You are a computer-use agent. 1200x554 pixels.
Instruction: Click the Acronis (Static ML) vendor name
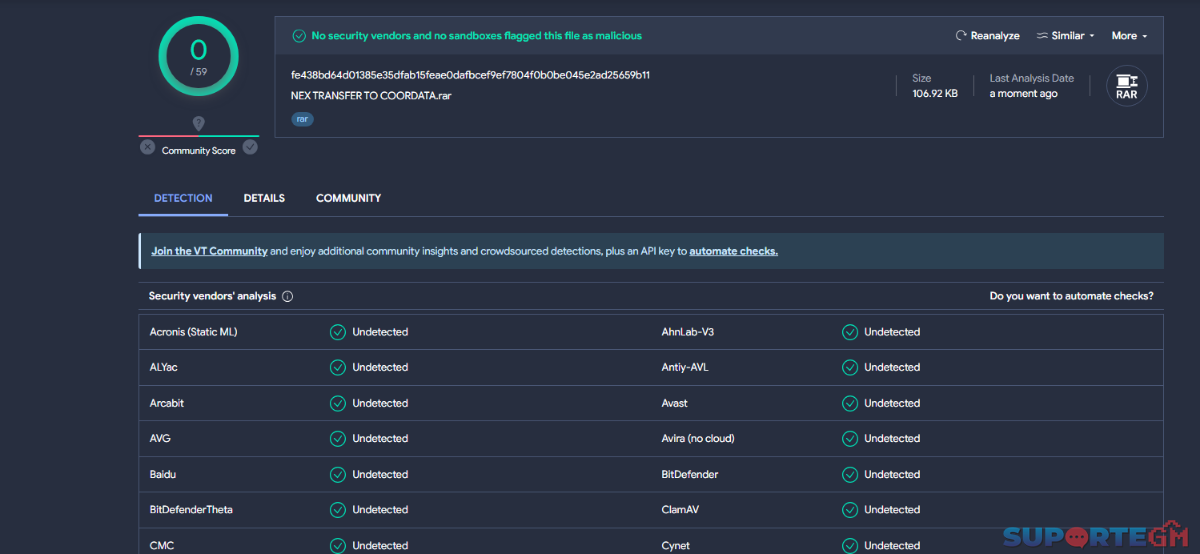click(194, 332)
